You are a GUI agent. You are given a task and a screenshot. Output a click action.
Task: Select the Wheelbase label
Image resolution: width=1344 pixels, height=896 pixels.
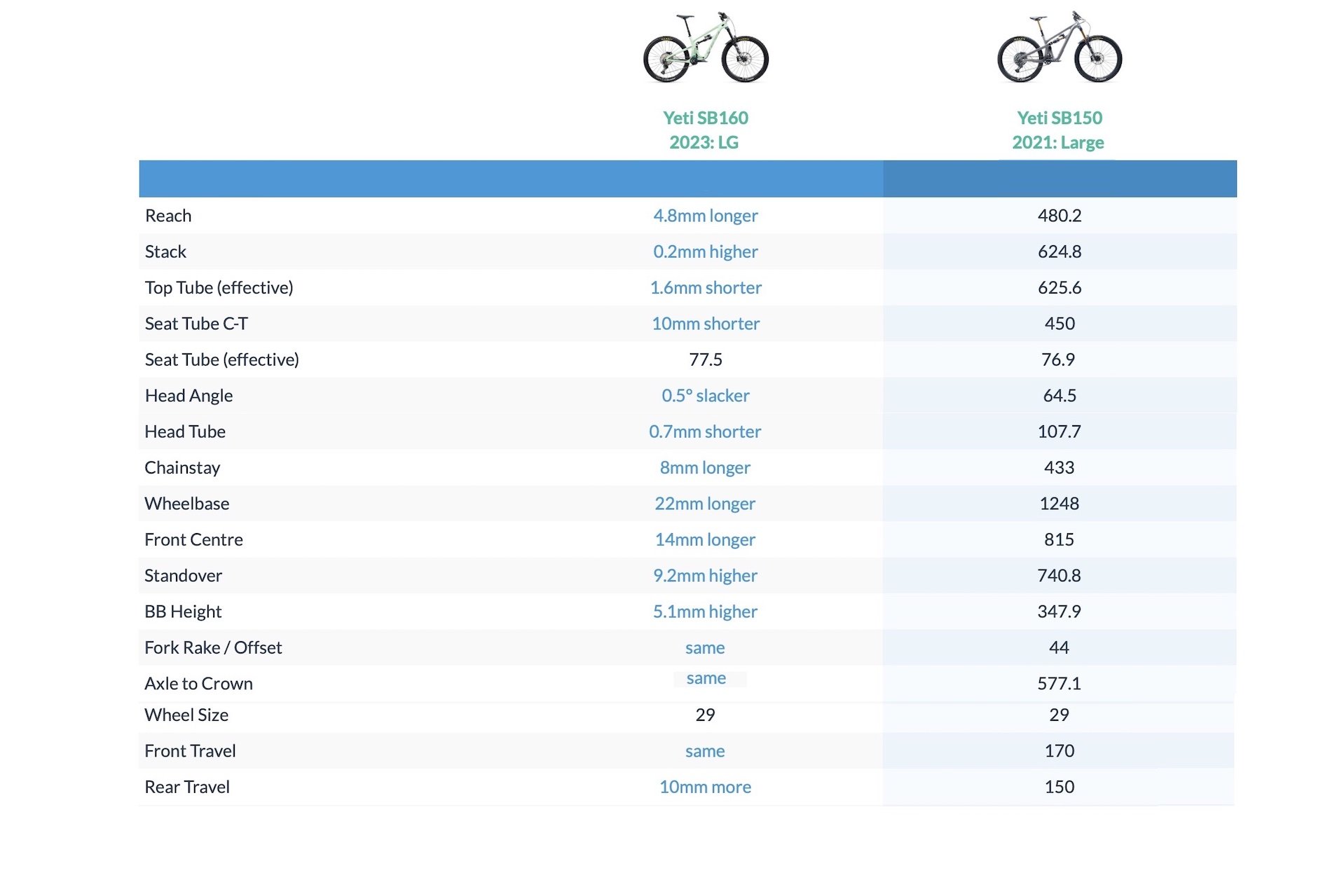pyautogui.click(x=186, y=504)
